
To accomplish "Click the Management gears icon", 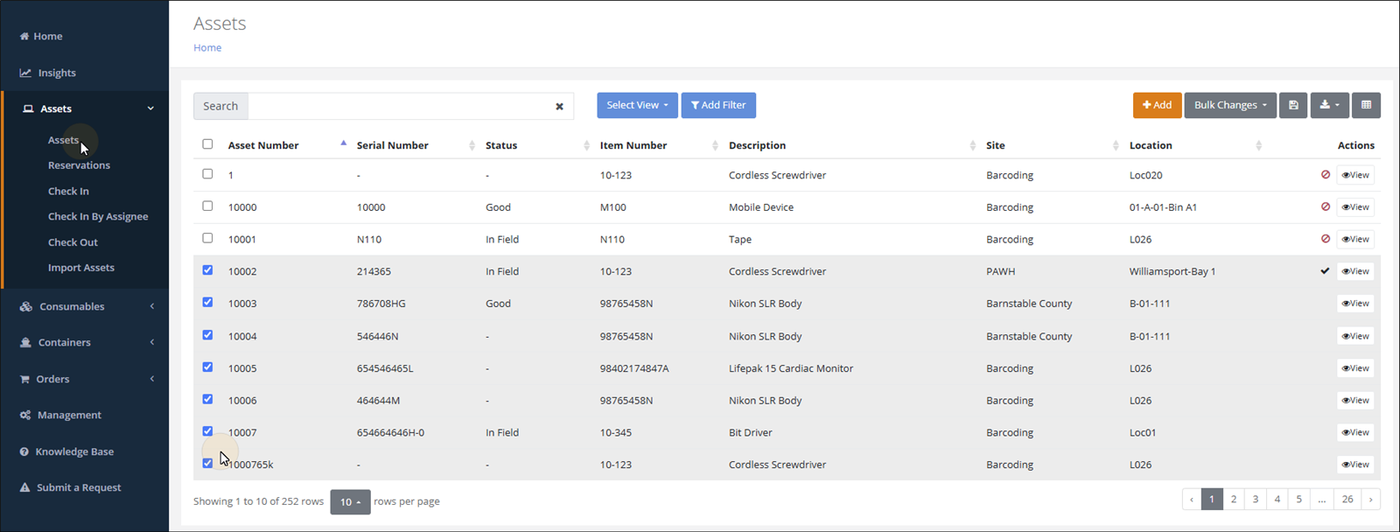I will [25, 415].
